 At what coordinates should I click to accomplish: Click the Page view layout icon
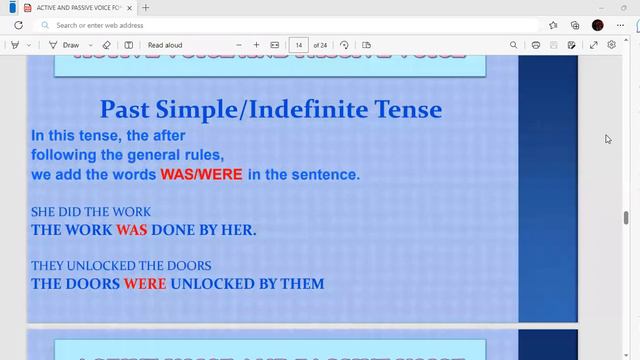point(366,45)
